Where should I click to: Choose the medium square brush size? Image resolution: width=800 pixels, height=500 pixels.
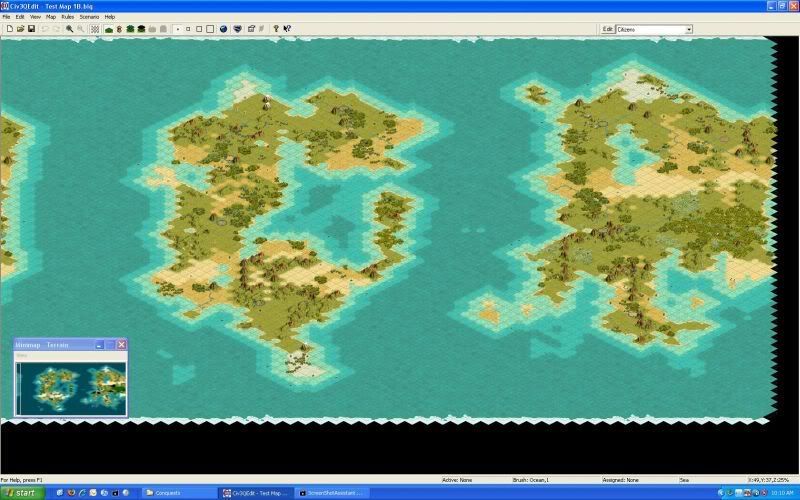tap(199, 29)
